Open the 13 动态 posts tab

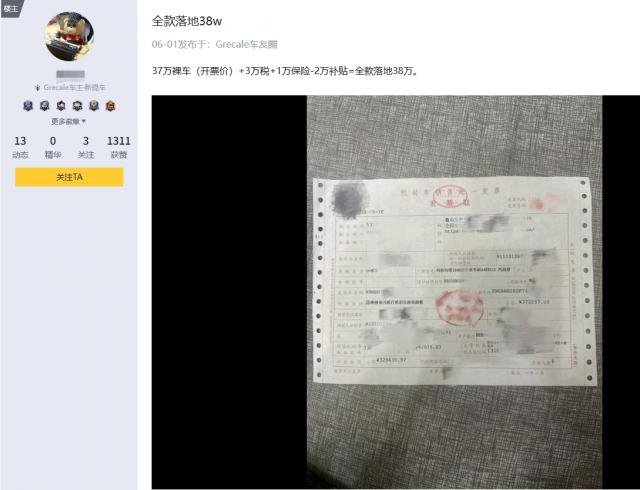20,147
